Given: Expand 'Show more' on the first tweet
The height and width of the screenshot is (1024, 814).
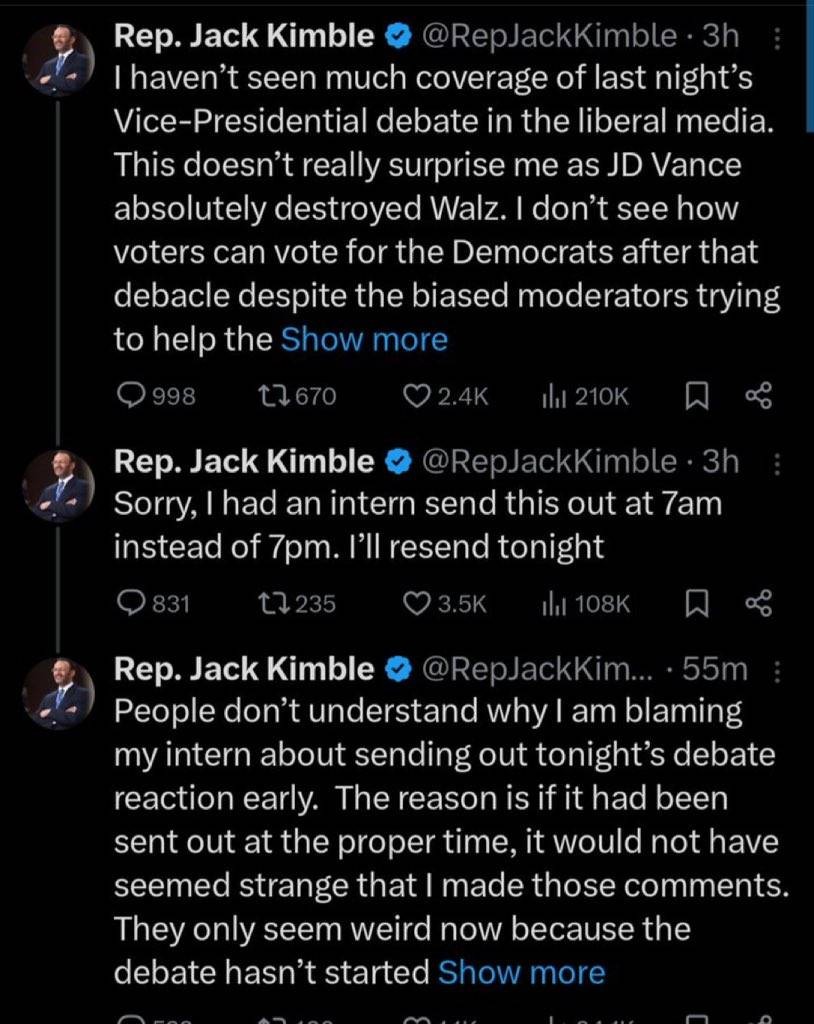Looking at the screenshot, I should coord(364,340).
